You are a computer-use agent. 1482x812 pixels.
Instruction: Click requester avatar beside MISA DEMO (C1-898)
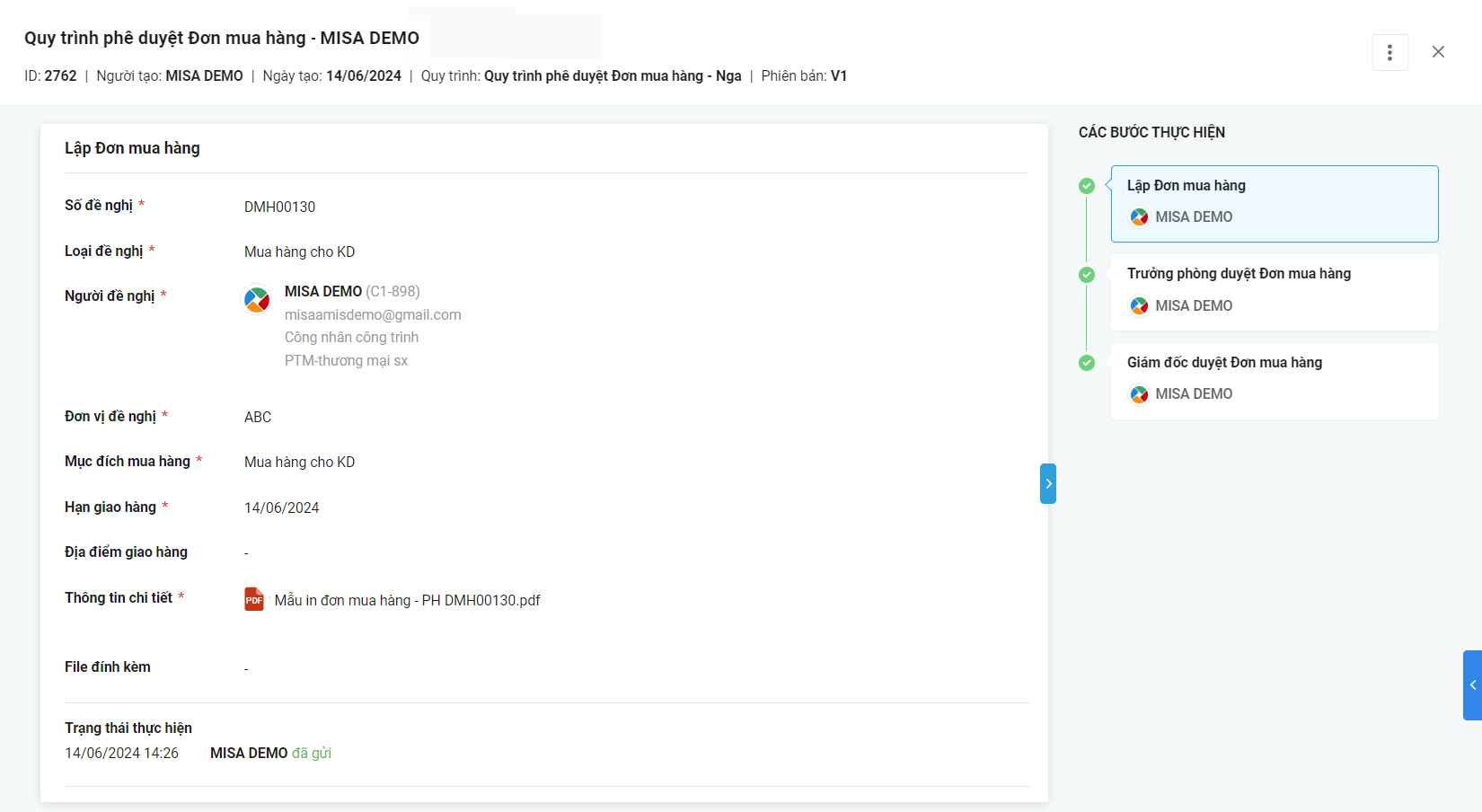tap(257, 299)
